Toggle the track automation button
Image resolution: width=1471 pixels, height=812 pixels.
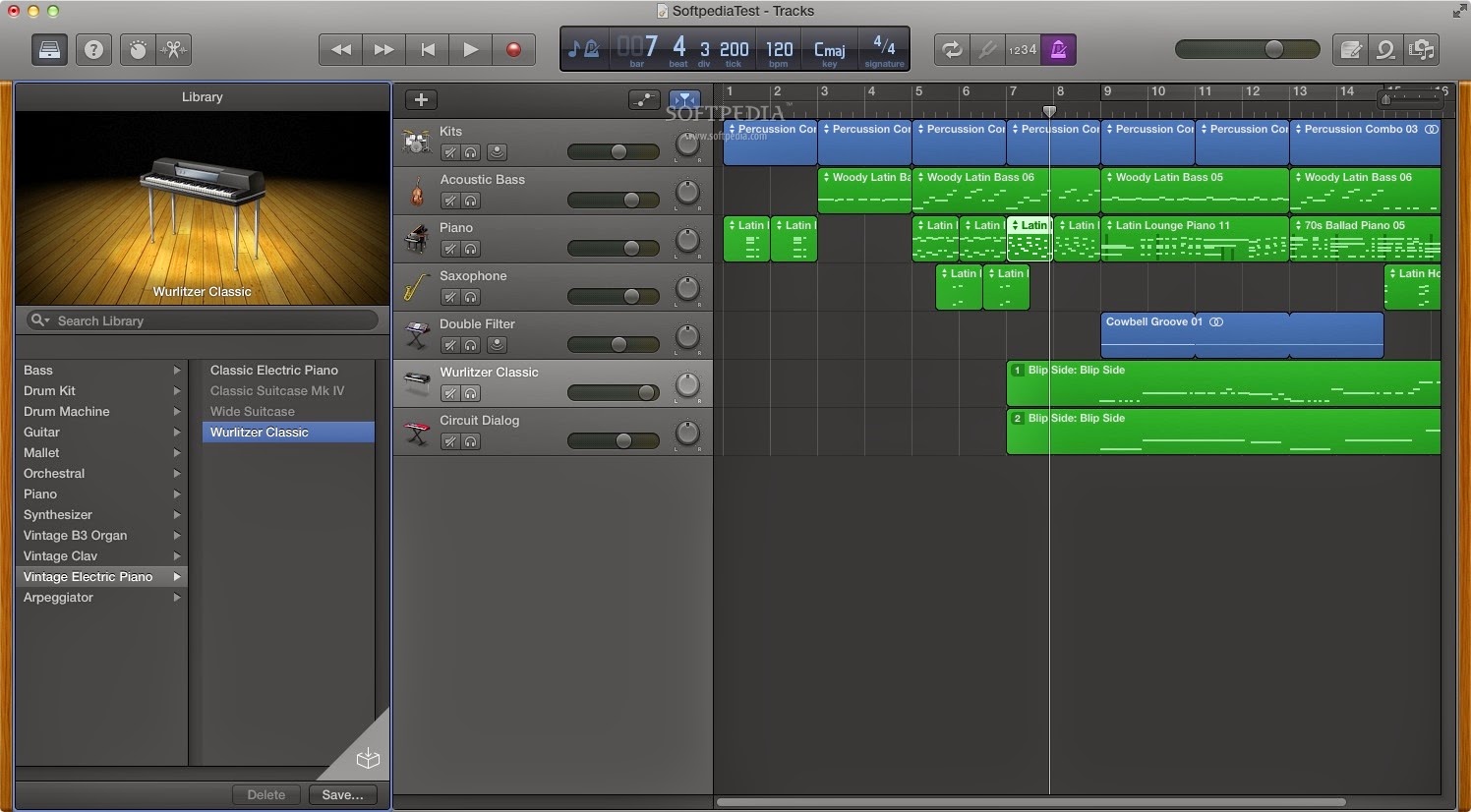pos(644,99)
